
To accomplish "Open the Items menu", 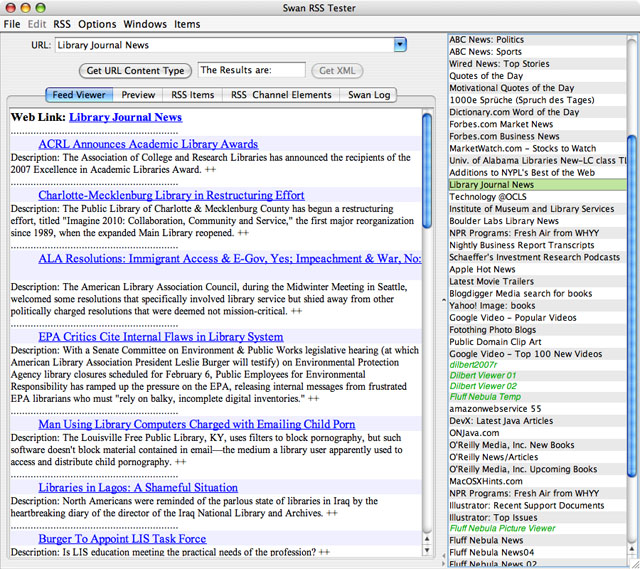I will pyautogui.click(x=187, y=23).
